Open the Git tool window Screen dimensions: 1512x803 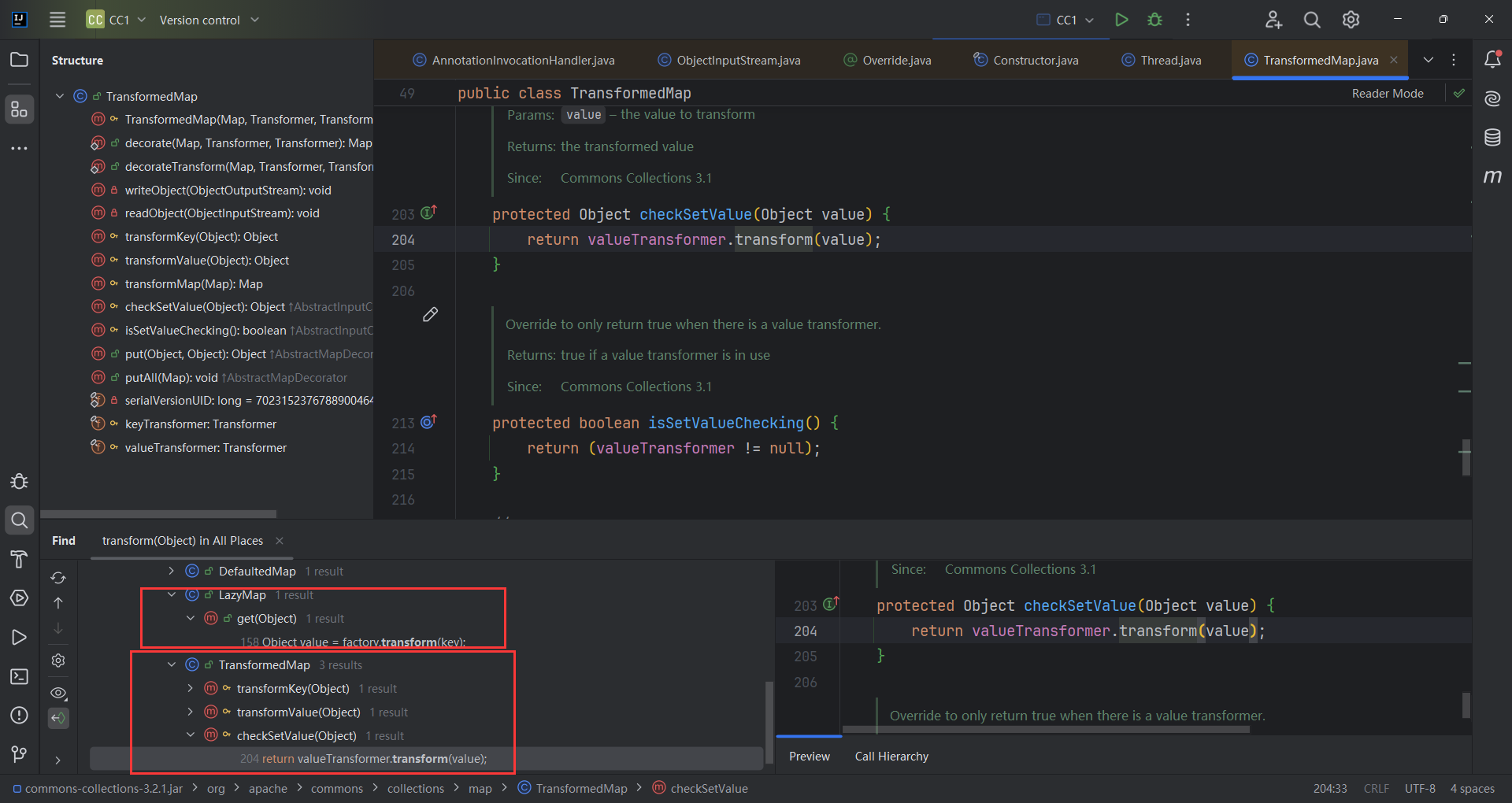19,754
